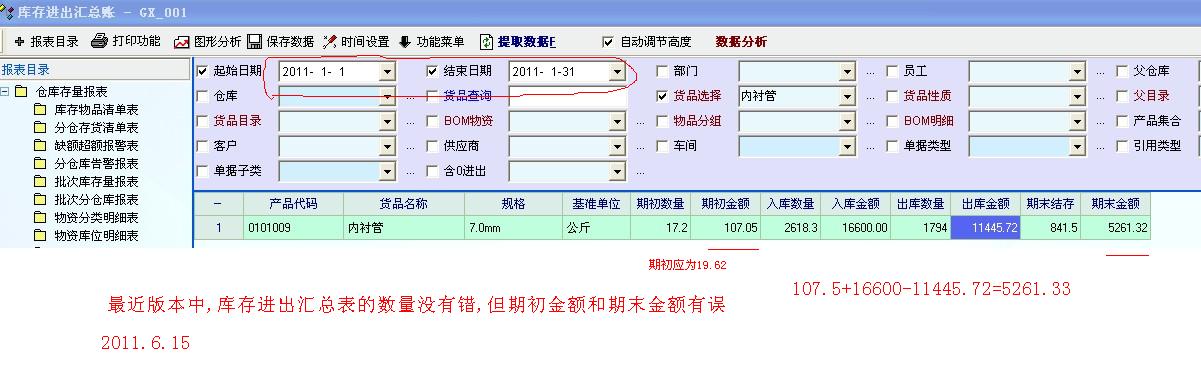The image size is (1201, 381).
Task: Select the 16600.00 入库金额 cell
Action: click(x=855, y=228)
